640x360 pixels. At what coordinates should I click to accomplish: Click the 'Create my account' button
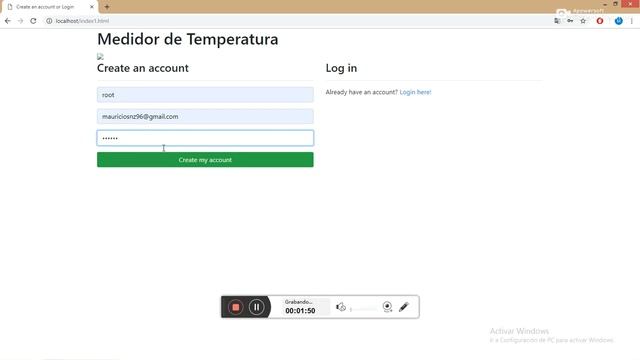205,160
